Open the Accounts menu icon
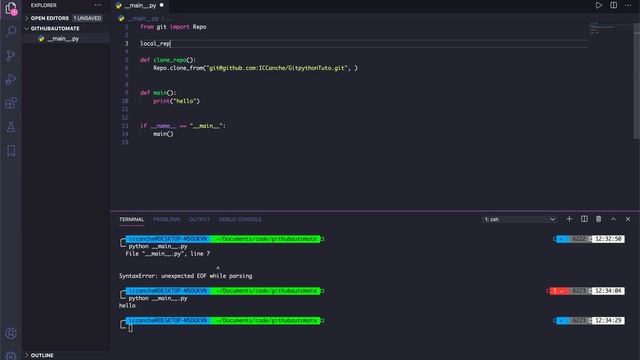Screen dimensions: 640x360 [11, 333]
